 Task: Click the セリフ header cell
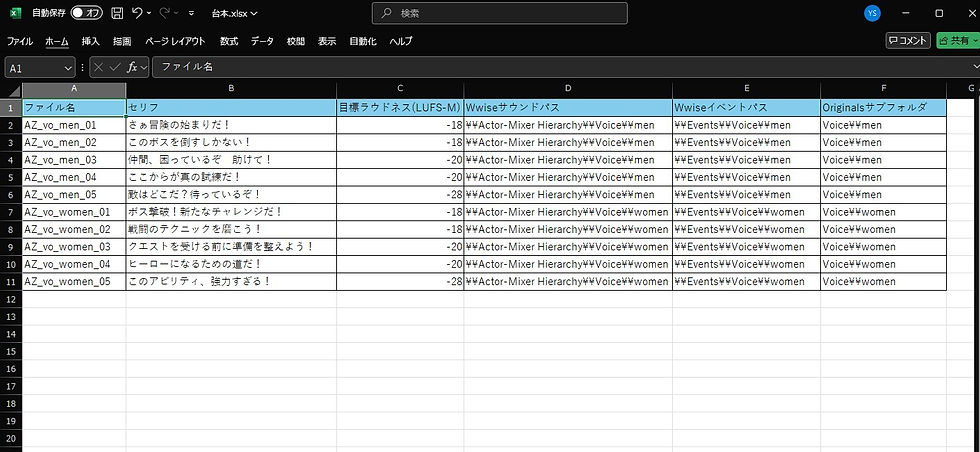[x=231, y=108]
